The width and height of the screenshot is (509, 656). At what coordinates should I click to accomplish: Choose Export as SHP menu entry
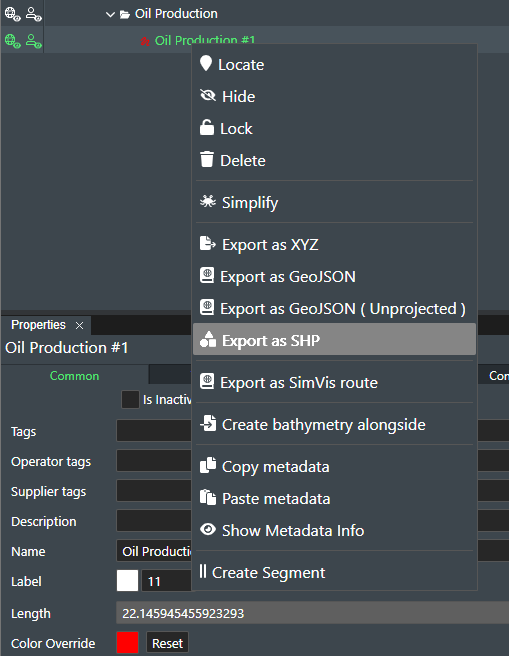[334, 340]
